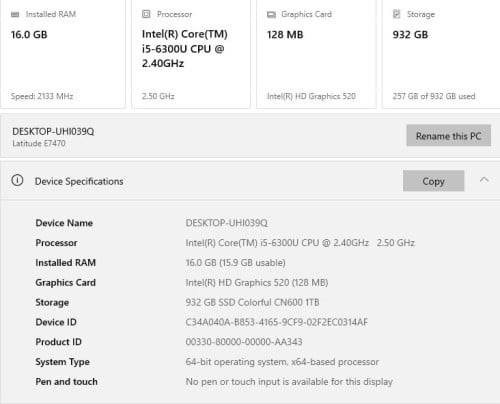Select the '932 GB' storage value
Image resolution: width=500 pixels, height=404 pixels.
click(x=410, y=35)
